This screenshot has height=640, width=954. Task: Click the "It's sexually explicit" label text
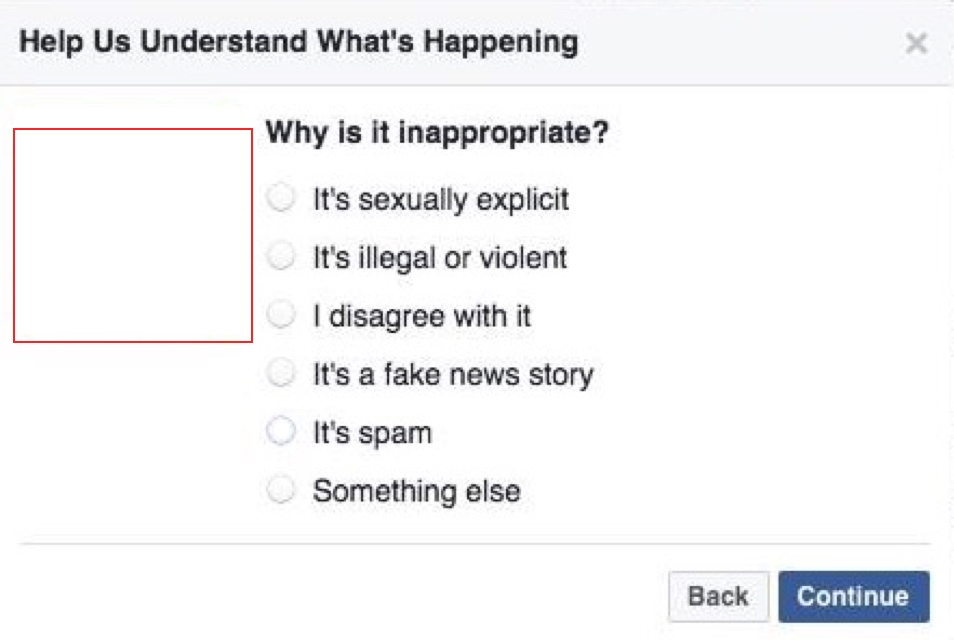[441, 200]
